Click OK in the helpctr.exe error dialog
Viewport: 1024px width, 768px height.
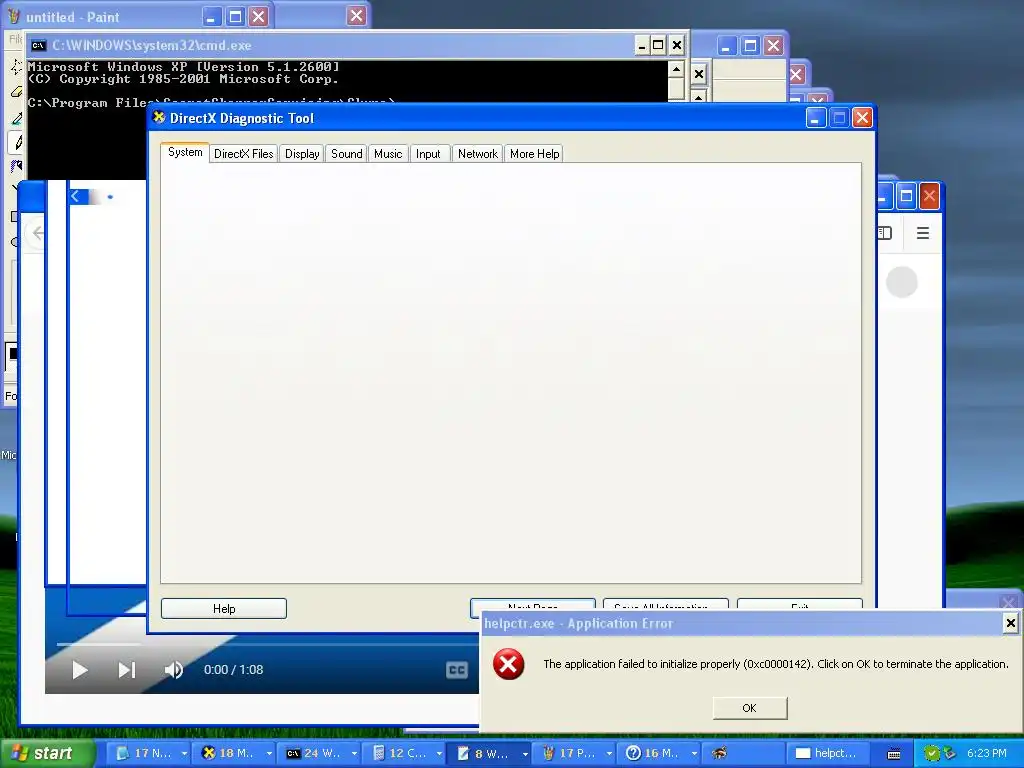pos(750,708)
